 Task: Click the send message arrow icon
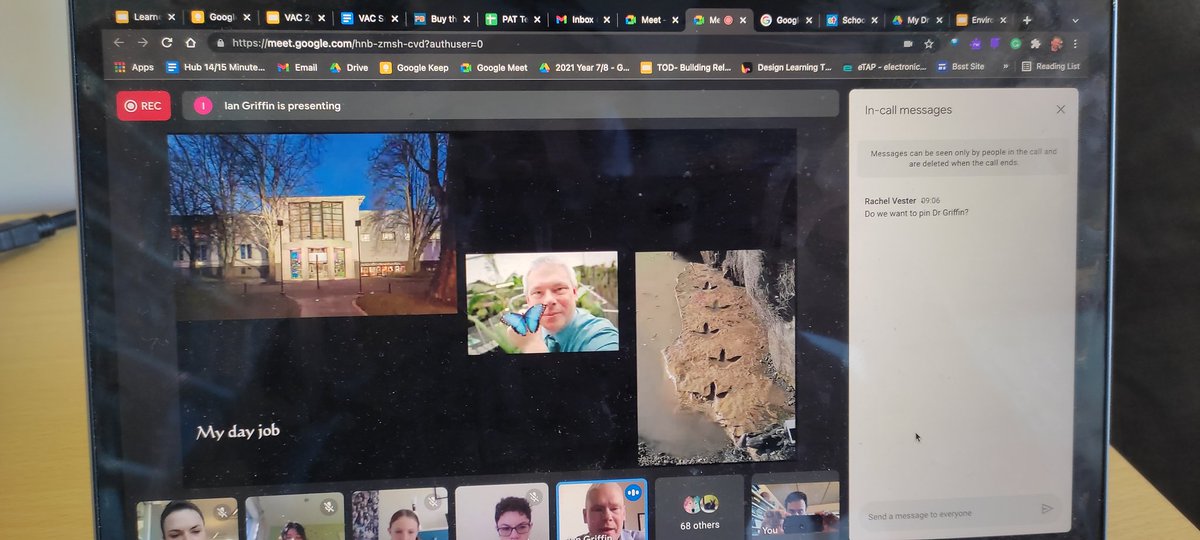pyautogui.click(x=1047, y=509)
